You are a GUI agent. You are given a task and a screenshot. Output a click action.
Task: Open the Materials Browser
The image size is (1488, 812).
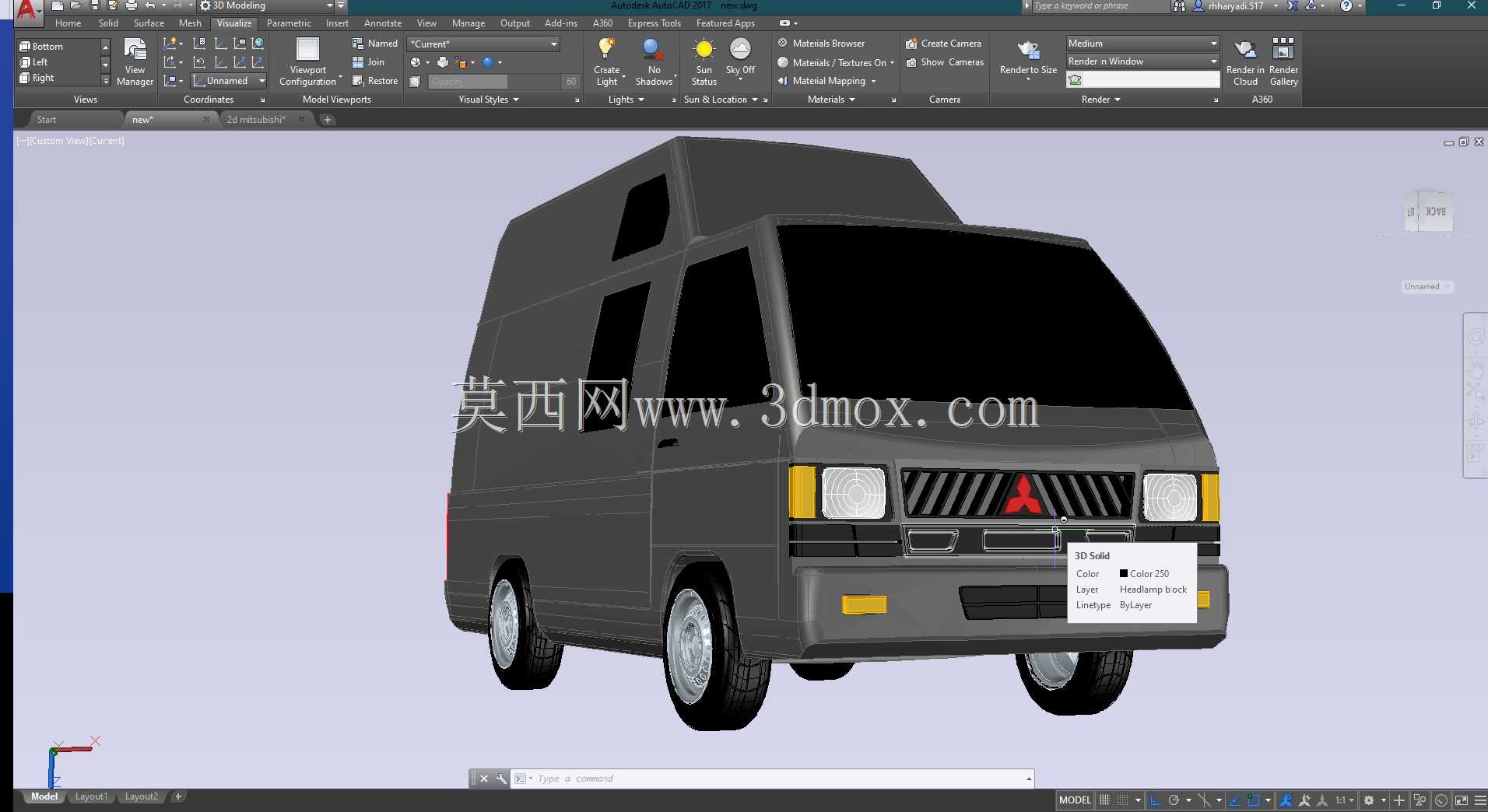point(821,44)
